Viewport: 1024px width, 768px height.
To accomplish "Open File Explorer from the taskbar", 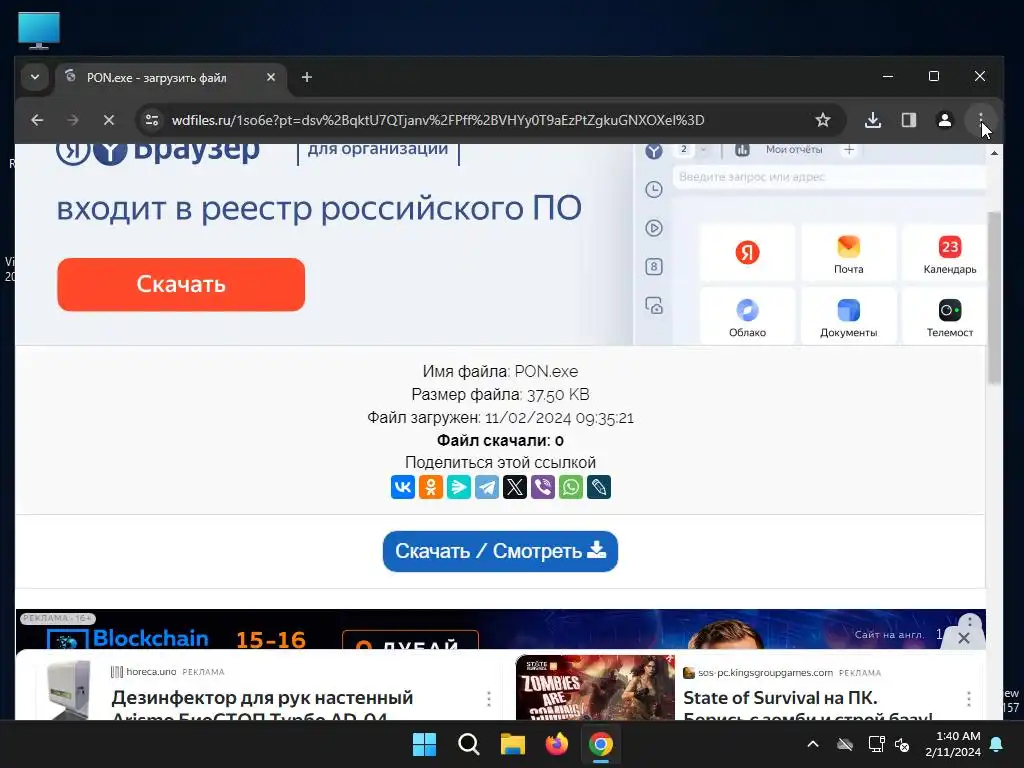I will (x=513, y=744).
